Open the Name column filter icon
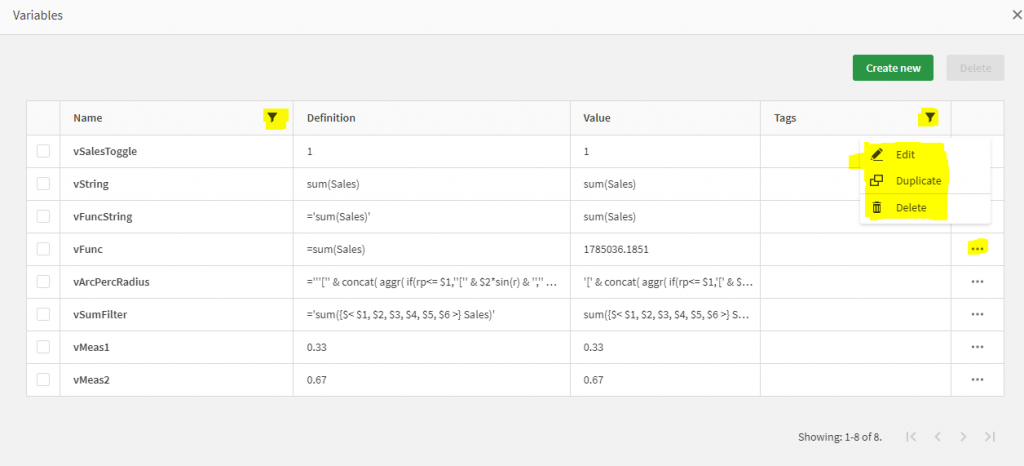This screenshot has width=1024, height=466. (273, 118)
